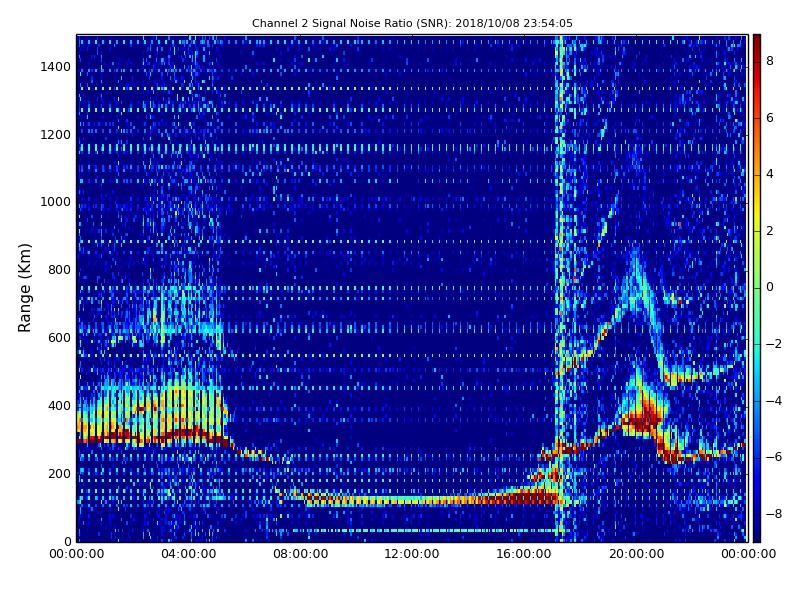
Task: Click the daytime echo layer at 12:00 near 120 km
Action: pyautogui.click(x=412, y=501)
